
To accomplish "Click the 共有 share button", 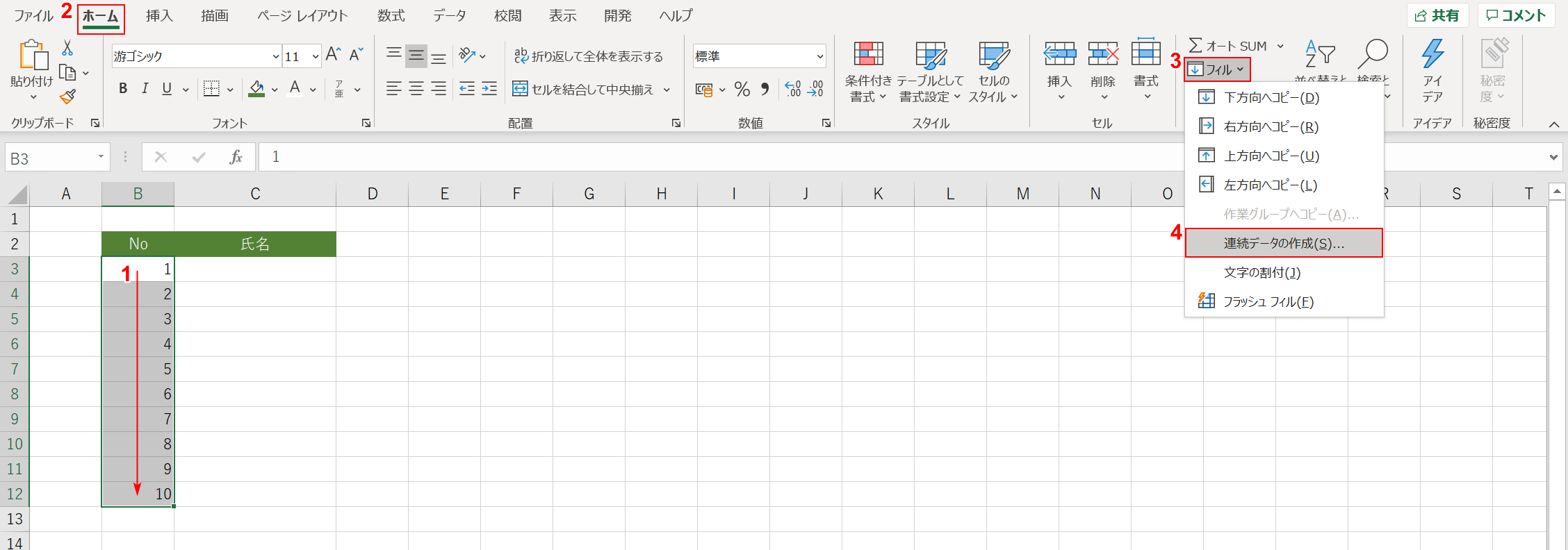I will 1437,15.
